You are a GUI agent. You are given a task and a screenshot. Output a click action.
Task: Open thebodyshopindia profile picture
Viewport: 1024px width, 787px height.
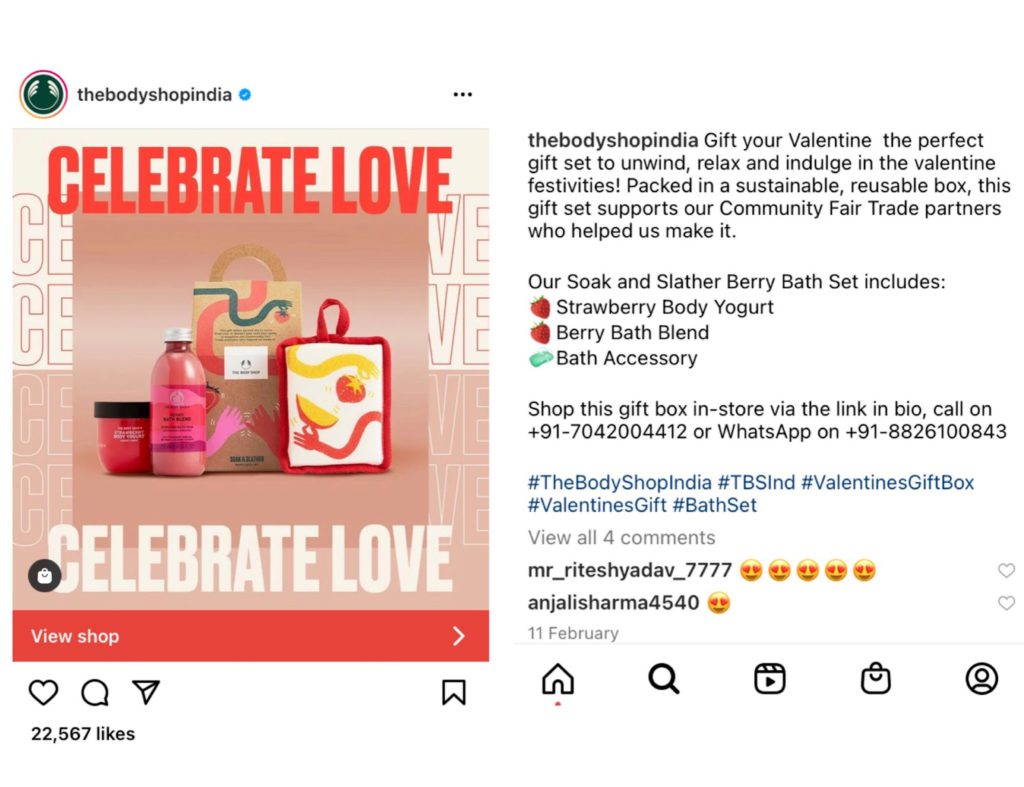click(x=43, y=95)
